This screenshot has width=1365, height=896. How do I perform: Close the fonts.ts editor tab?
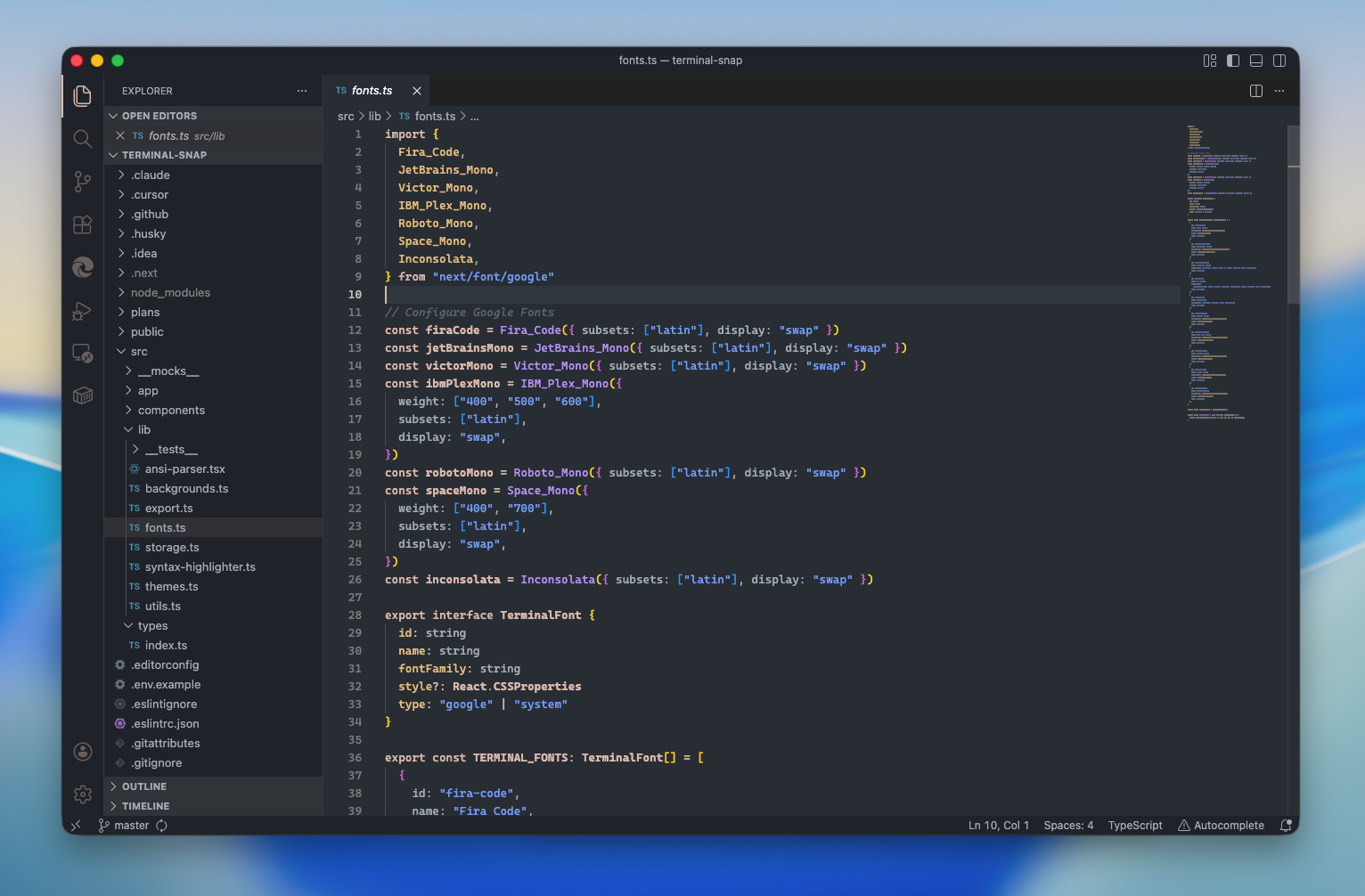417,91
